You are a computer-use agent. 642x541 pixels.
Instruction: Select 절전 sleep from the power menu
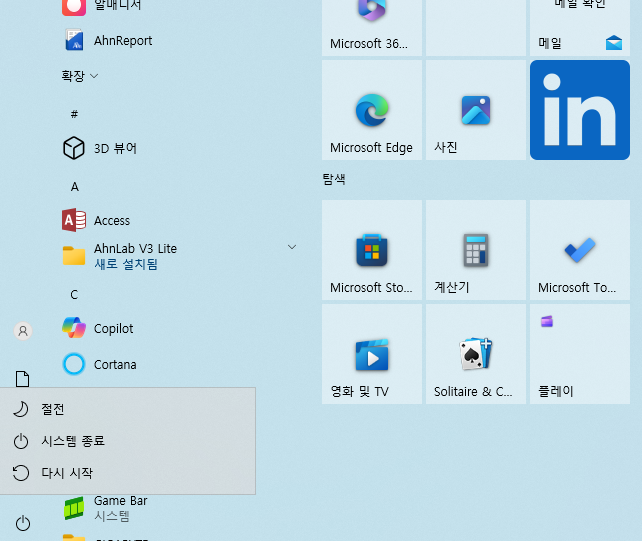128,409
